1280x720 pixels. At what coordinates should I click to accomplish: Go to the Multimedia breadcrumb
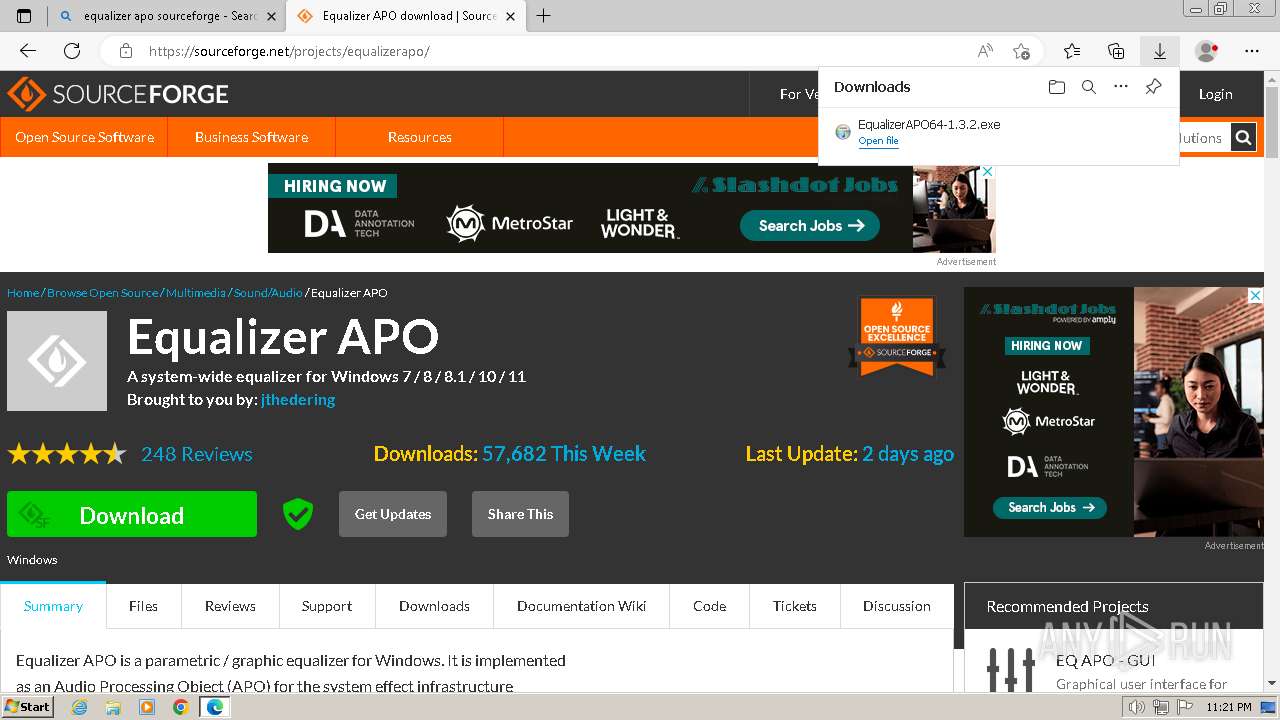(196, 293)
